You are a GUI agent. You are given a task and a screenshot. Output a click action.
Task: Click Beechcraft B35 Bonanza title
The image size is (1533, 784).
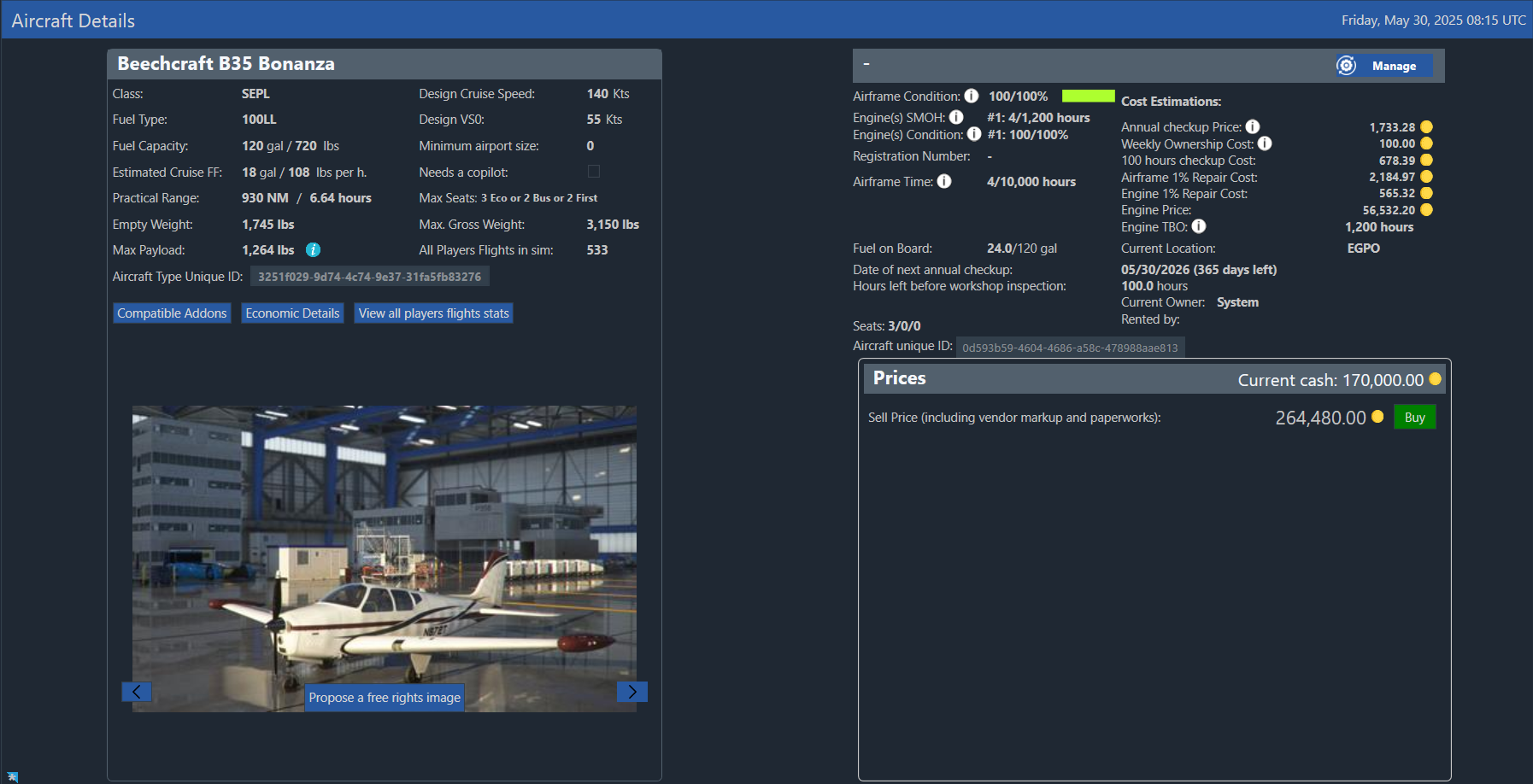(226, 63)
